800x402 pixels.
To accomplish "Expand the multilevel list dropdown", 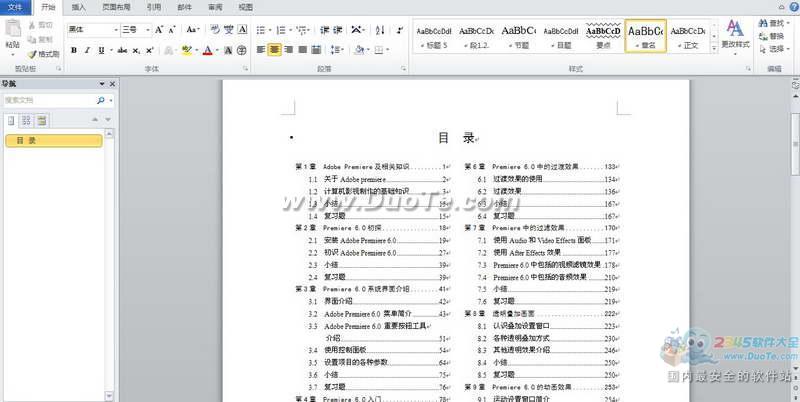I will (x=310, y=31).
